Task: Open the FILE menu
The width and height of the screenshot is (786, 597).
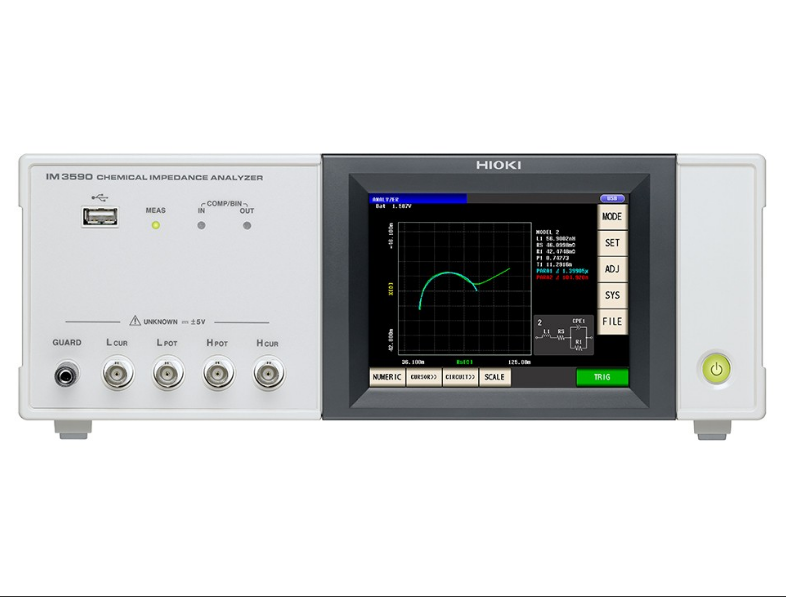Action: pyautogui.click(x=612, y=322)
